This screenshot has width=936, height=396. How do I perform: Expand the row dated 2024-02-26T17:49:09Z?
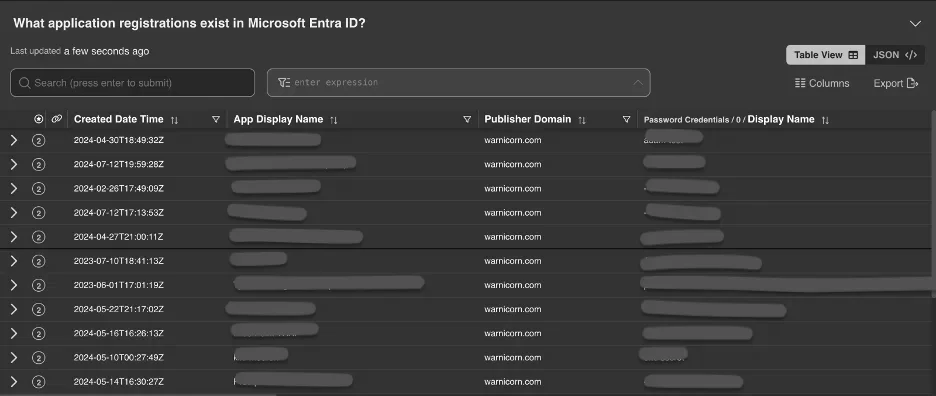tap(14, 189)
